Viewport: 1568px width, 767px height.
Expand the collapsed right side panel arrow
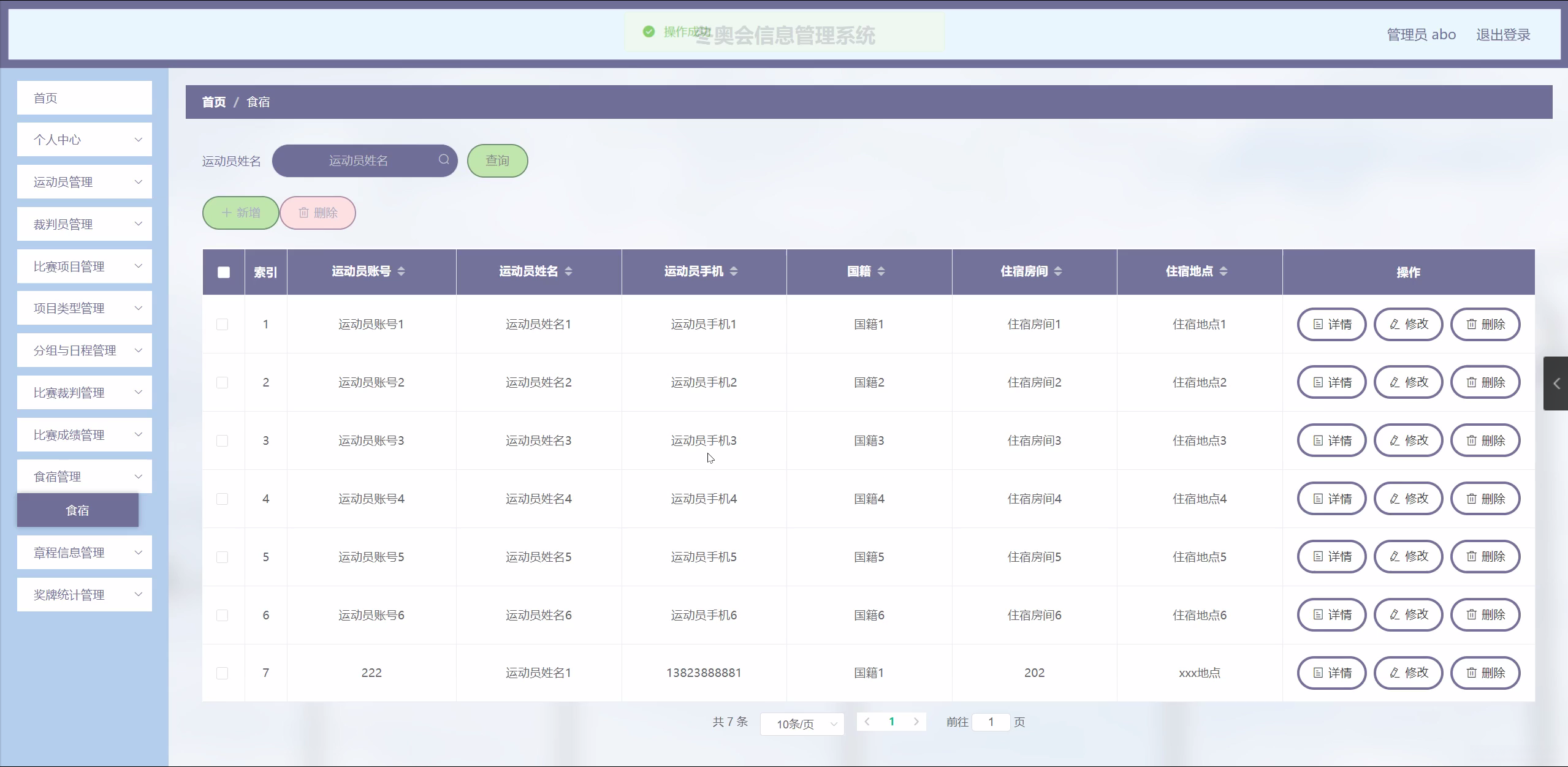pos(1556,383)
